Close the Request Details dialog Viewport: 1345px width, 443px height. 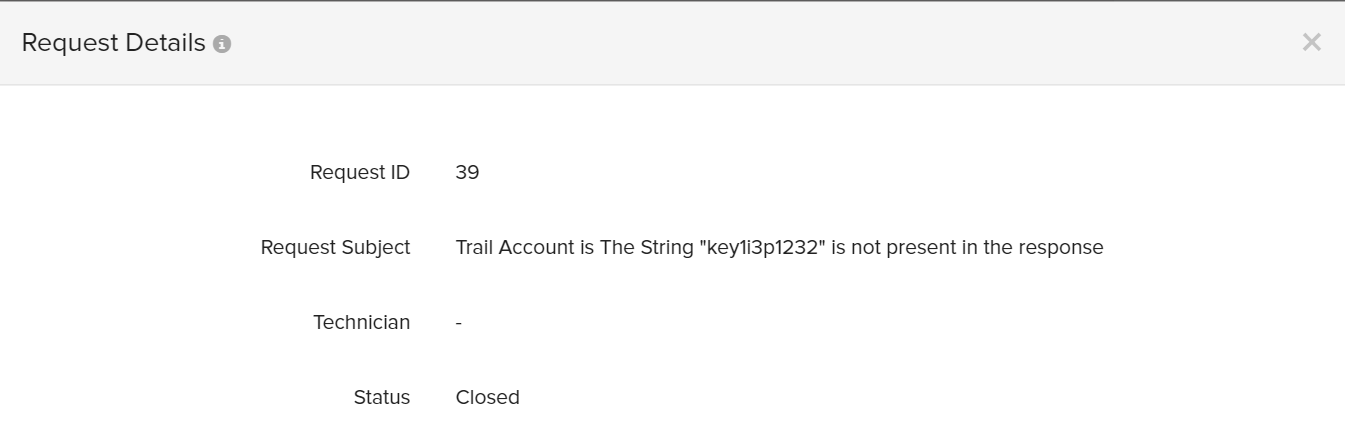(x=1311, y=42)
